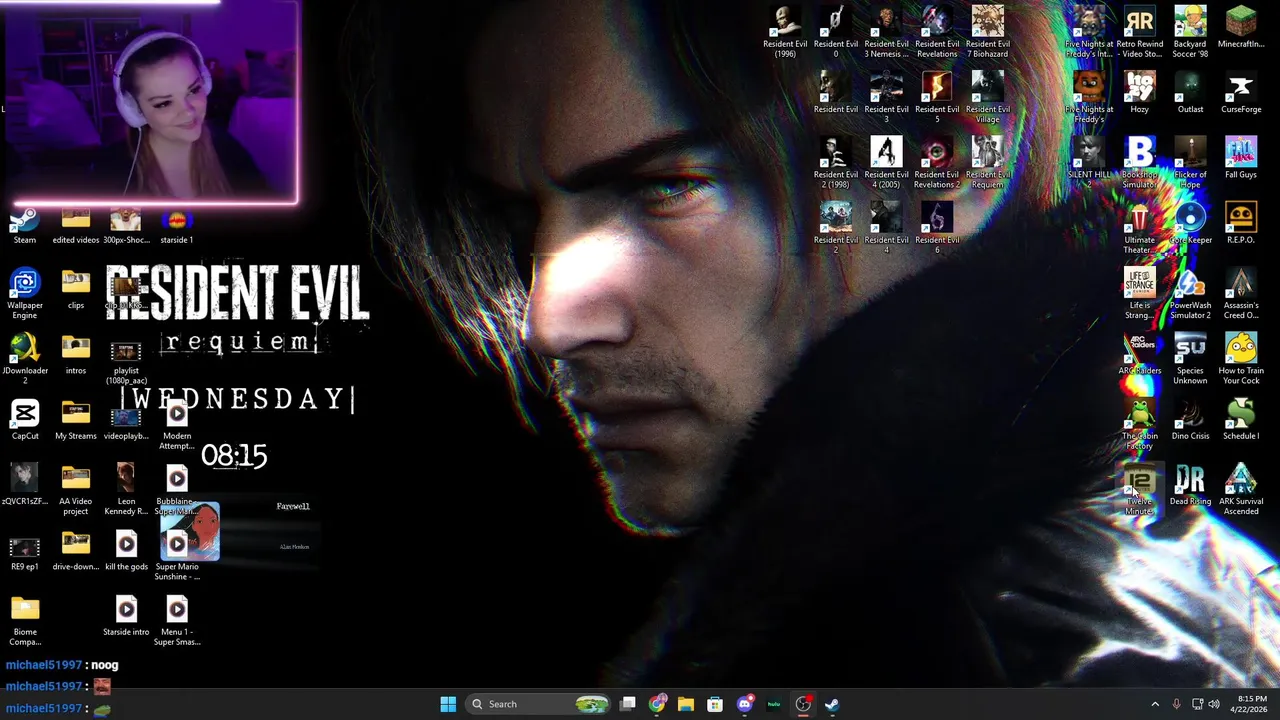Select the Backyard Soccer '98 shortcut
The height and width of the screenshot is (720, 1280).
coord(1190,32)
